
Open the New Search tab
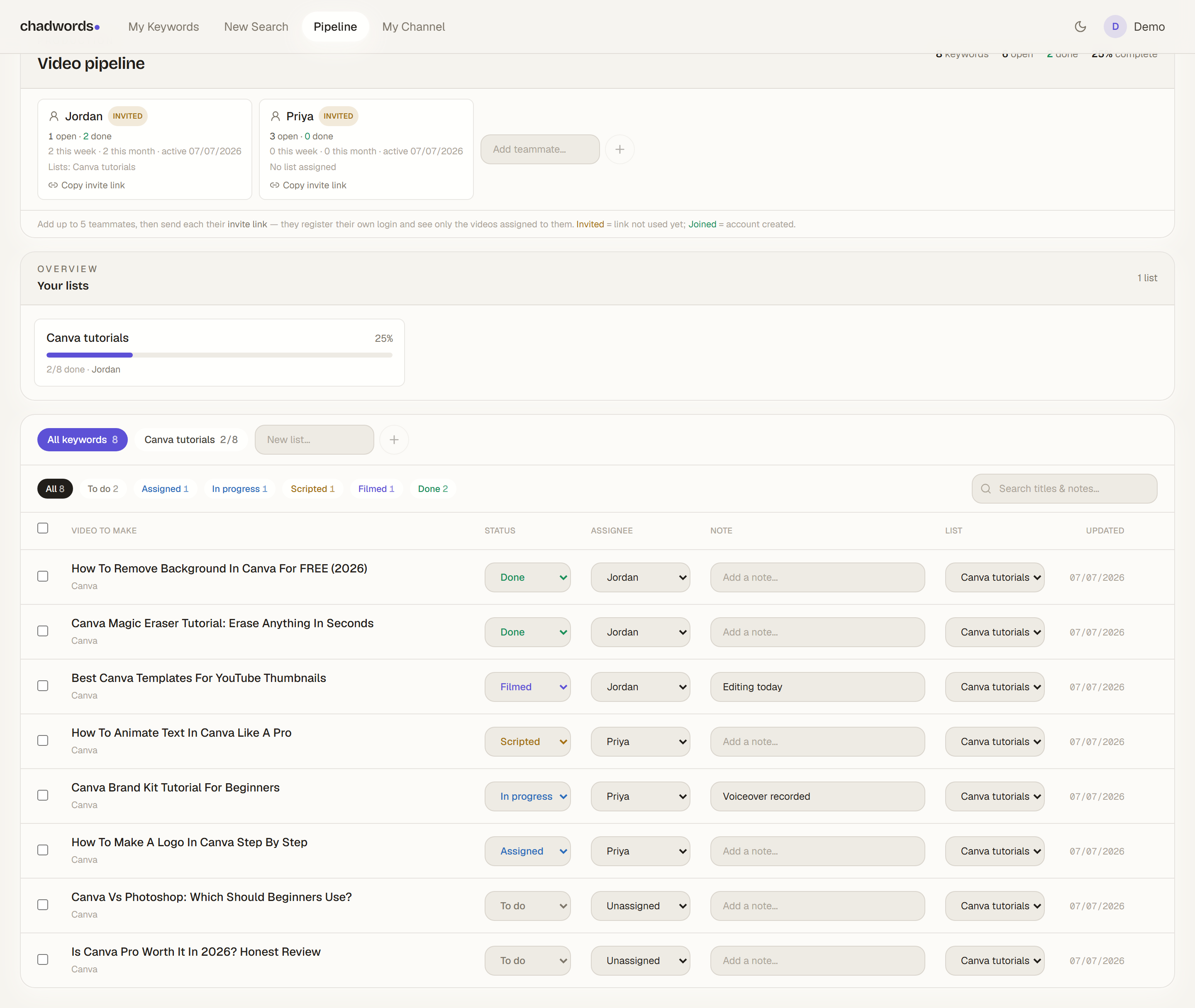coord(256,26)
